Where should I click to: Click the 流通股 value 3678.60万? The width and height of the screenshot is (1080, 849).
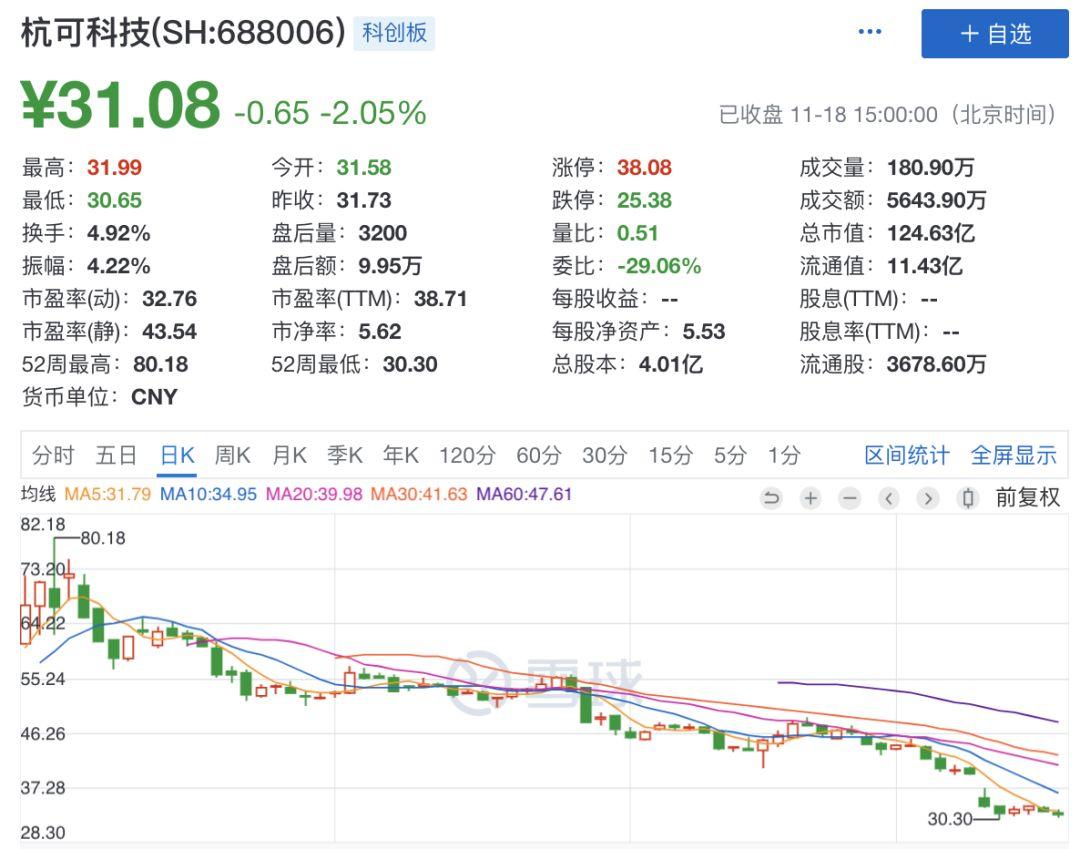936,364
